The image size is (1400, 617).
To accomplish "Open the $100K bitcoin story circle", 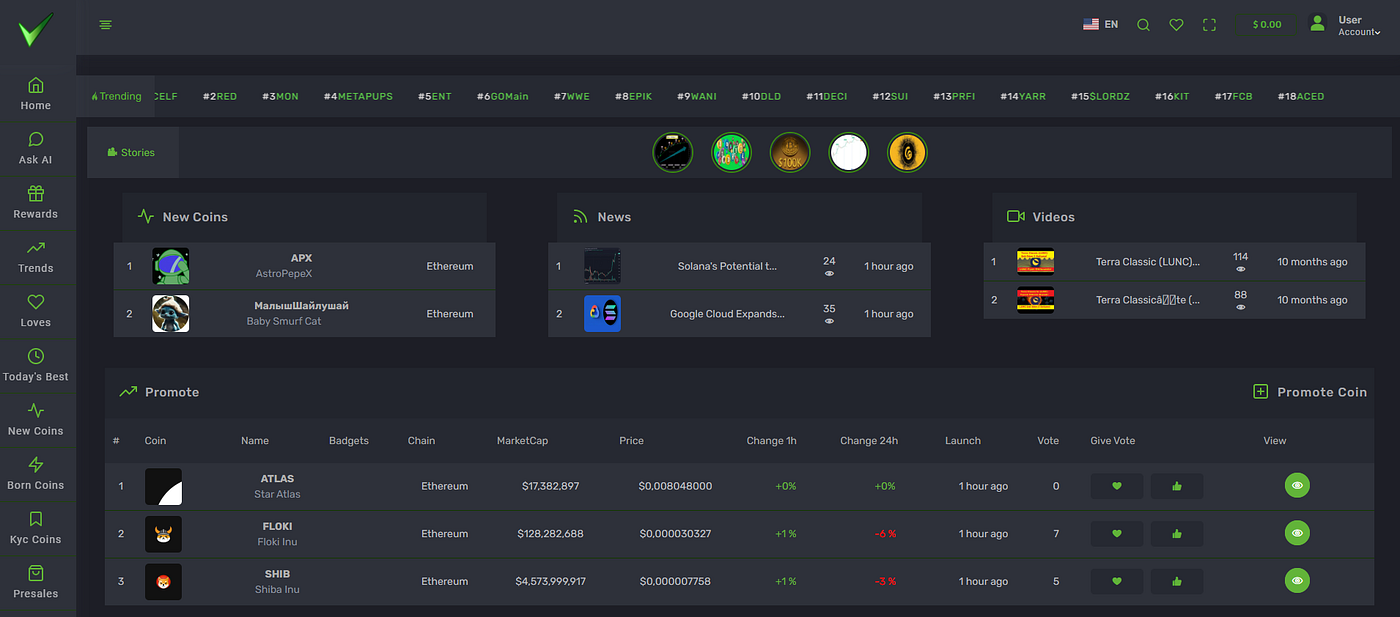I will click(790, 153).
